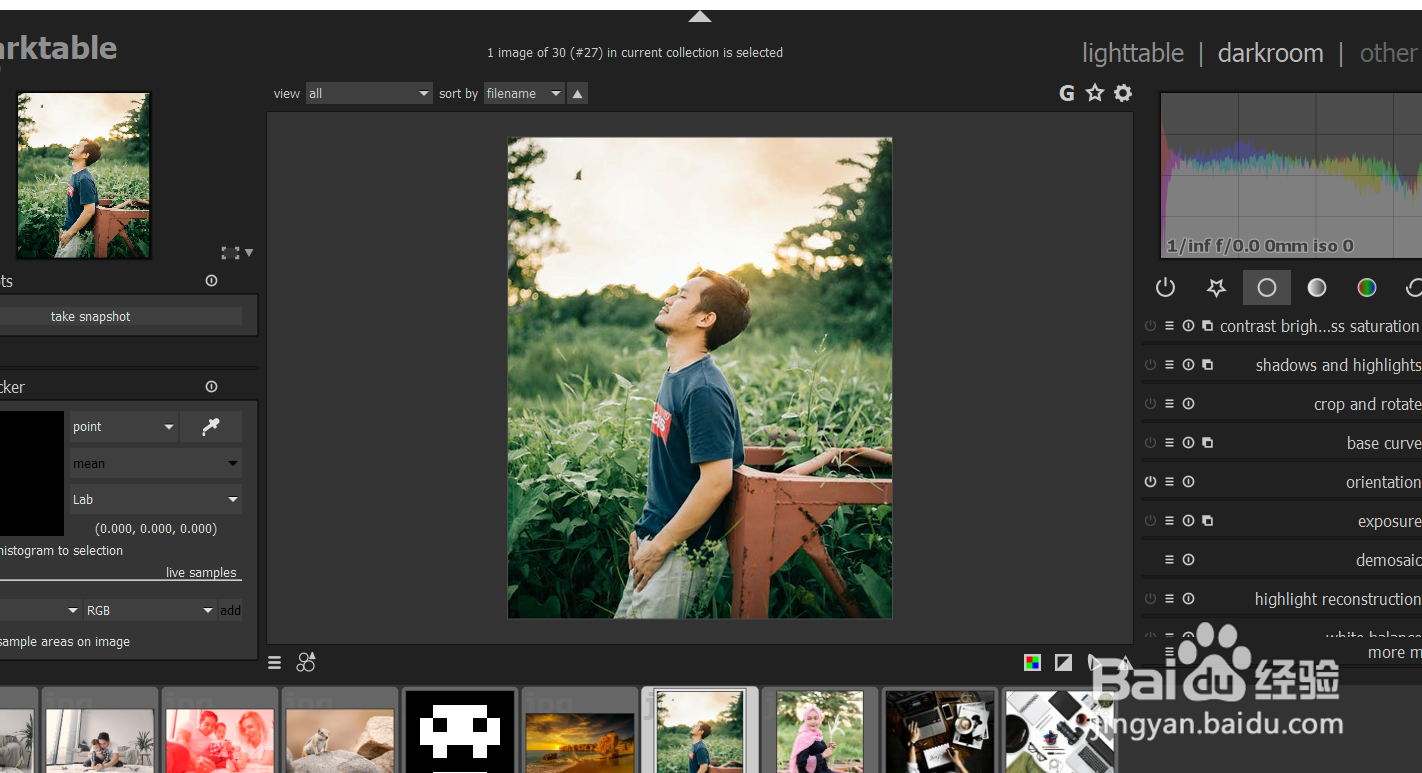
Task: Reset the snapshots panel with its circle icon
Action: (x=211, y=281)
